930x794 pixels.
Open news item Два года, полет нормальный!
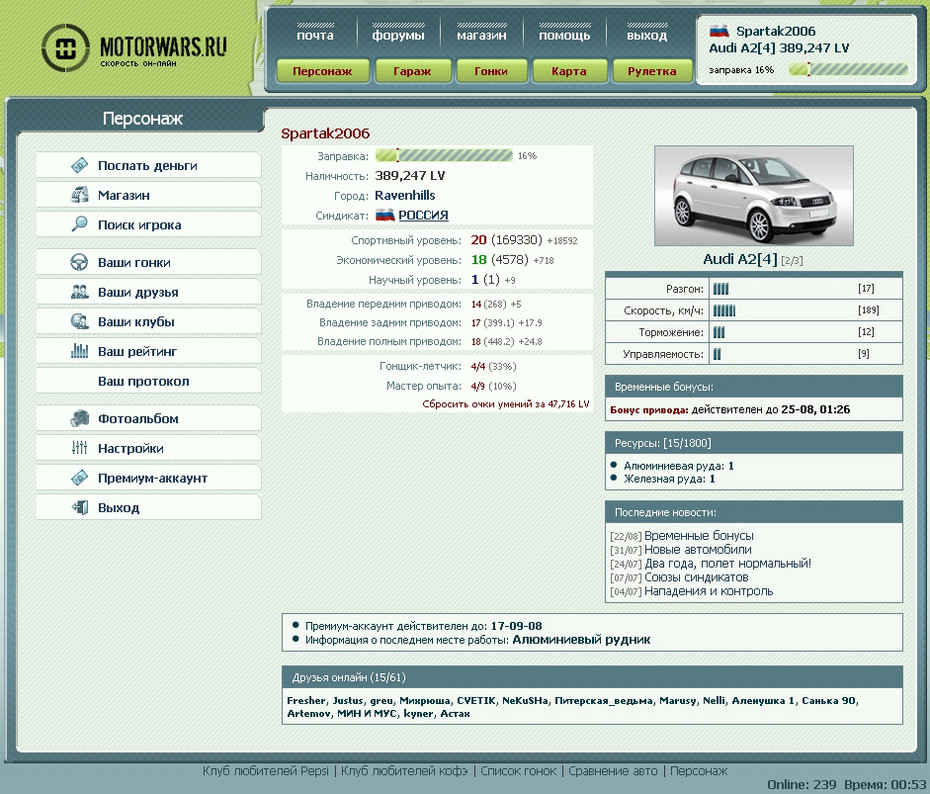pyautogui.click(x=728, y=563)
